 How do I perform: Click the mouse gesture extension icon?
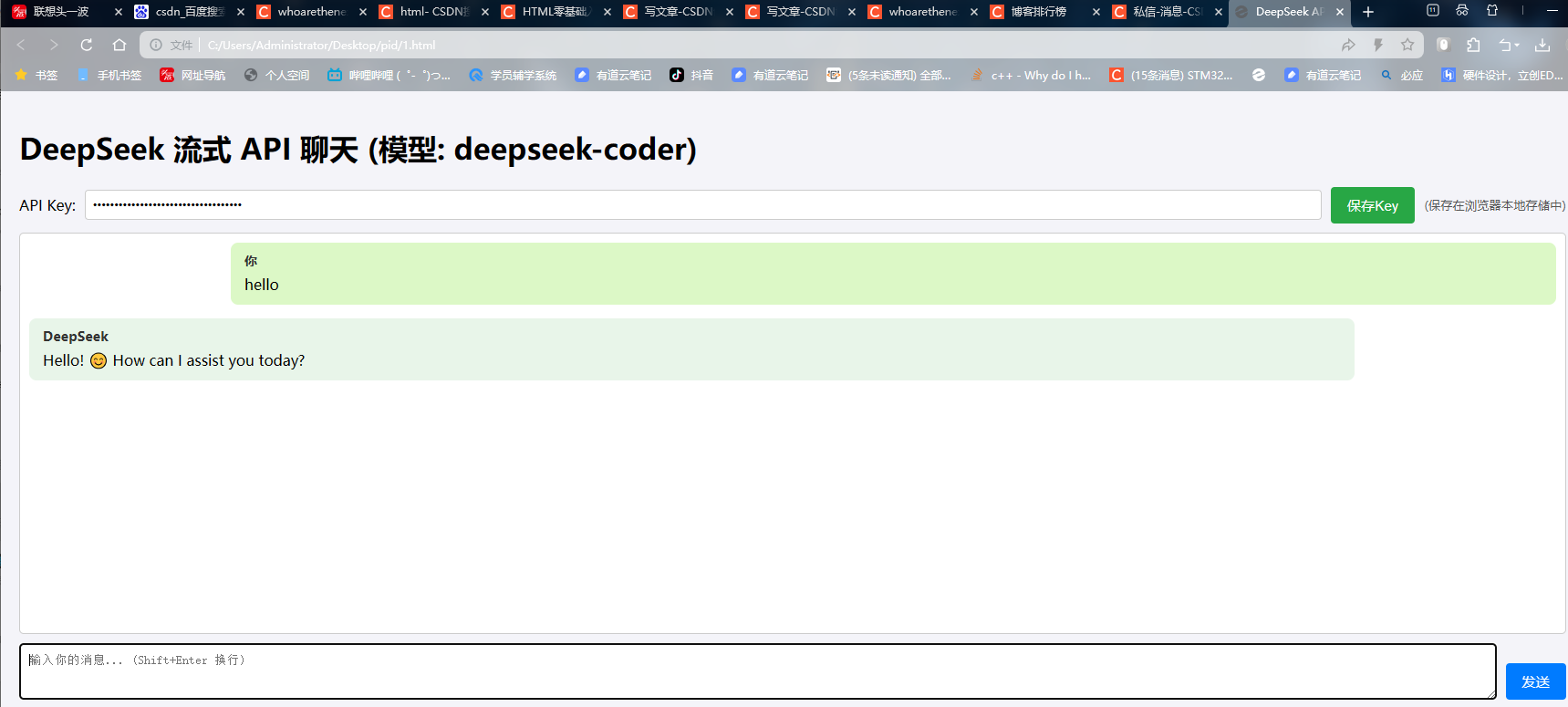(1443, 45)
